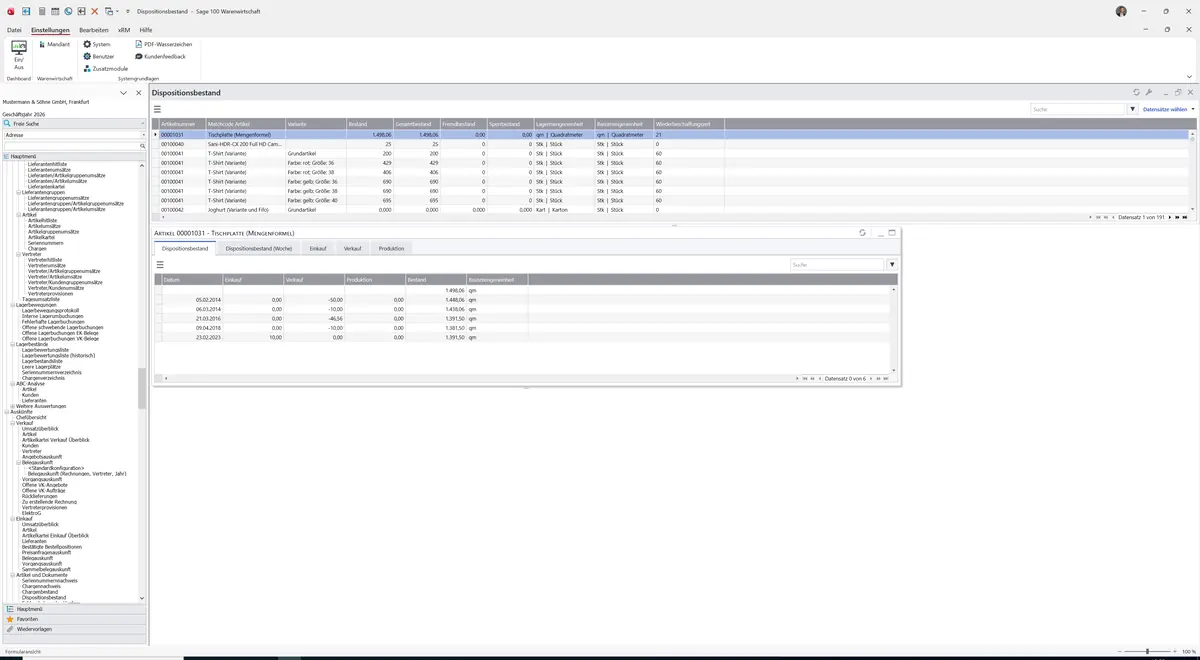Viewport: 1200px width, 660px height.
Task: Open the Favoriten navigation section
Action: 28,619
